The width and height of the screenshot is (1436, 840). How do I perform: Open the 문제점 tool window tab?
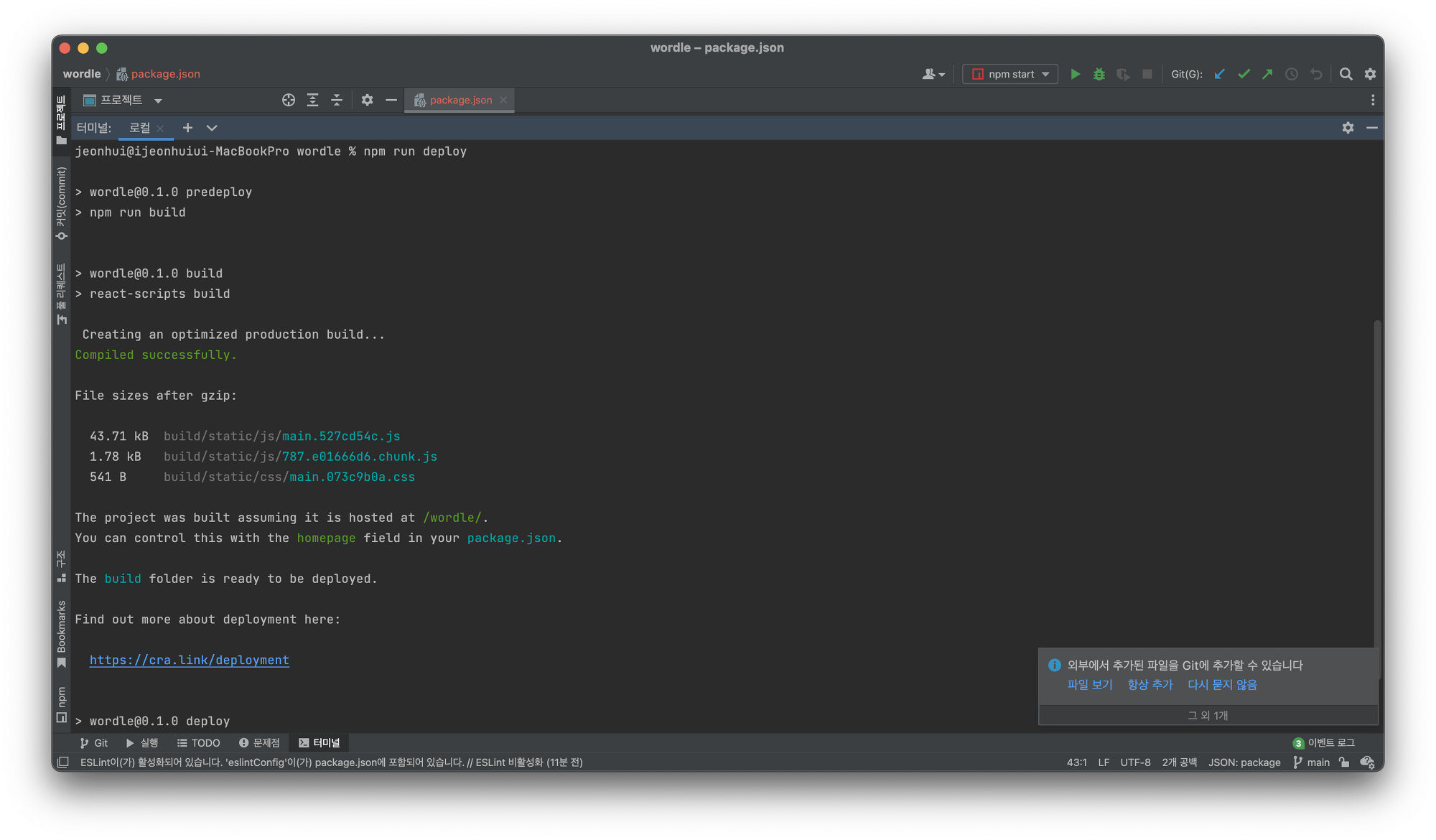point(259,743)
